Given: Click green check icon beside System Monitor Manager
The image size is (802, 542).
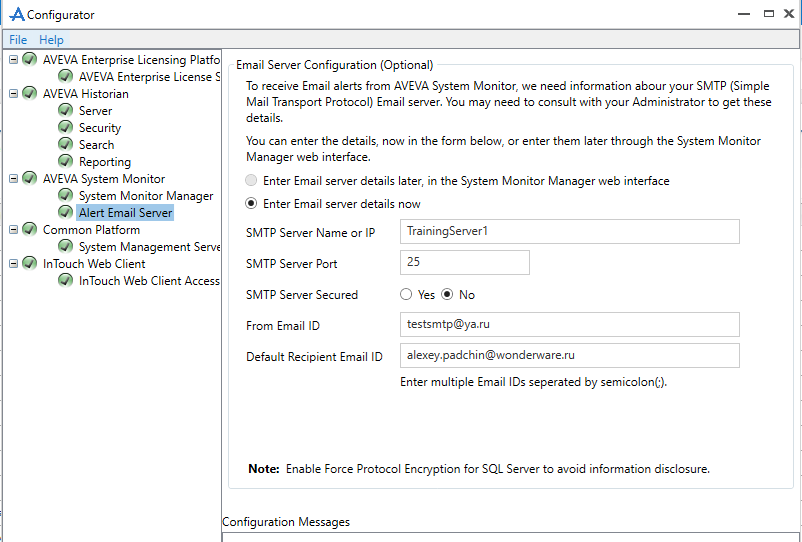Looking at the screenshot, I should point(65,195).
